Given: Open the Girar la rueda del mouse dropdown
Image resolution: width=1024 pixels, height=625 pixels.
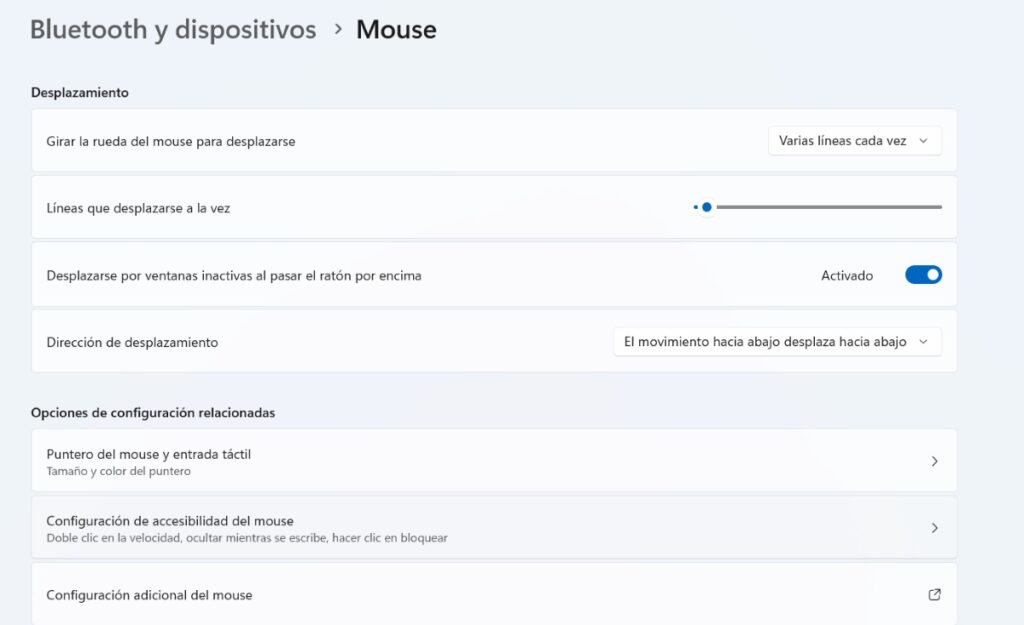Looking at the screenshot, I should (x=855, y=141).
